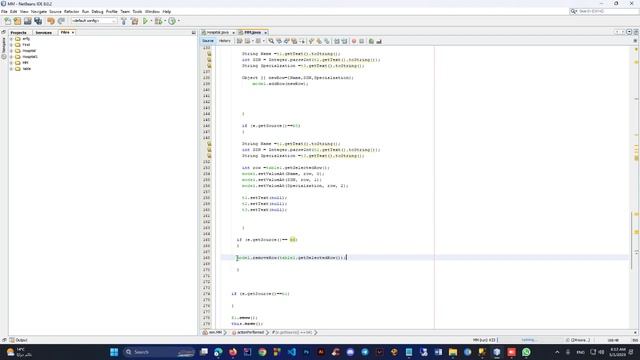
Task: Click the Uncomment lines icon
Action: pyautogui.click(x=379, y=41)
